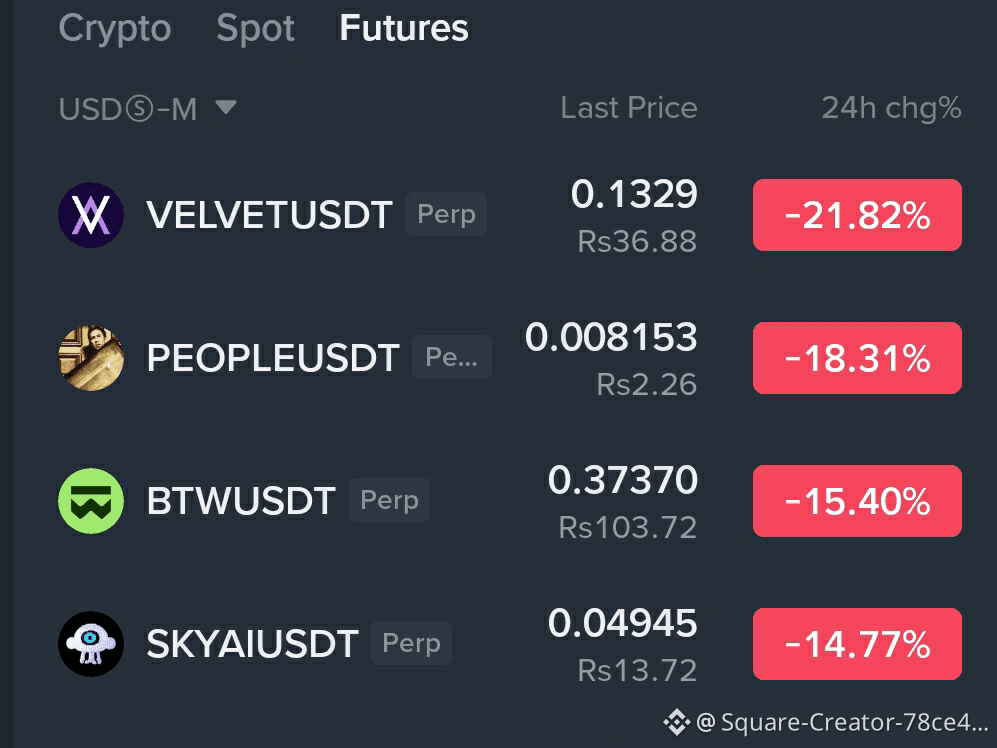The height and width of the screenshot is (748, 997).
Task: Open the VELVETUSDT coin logo
Action: pyautogui.click(x=91, y=215)
